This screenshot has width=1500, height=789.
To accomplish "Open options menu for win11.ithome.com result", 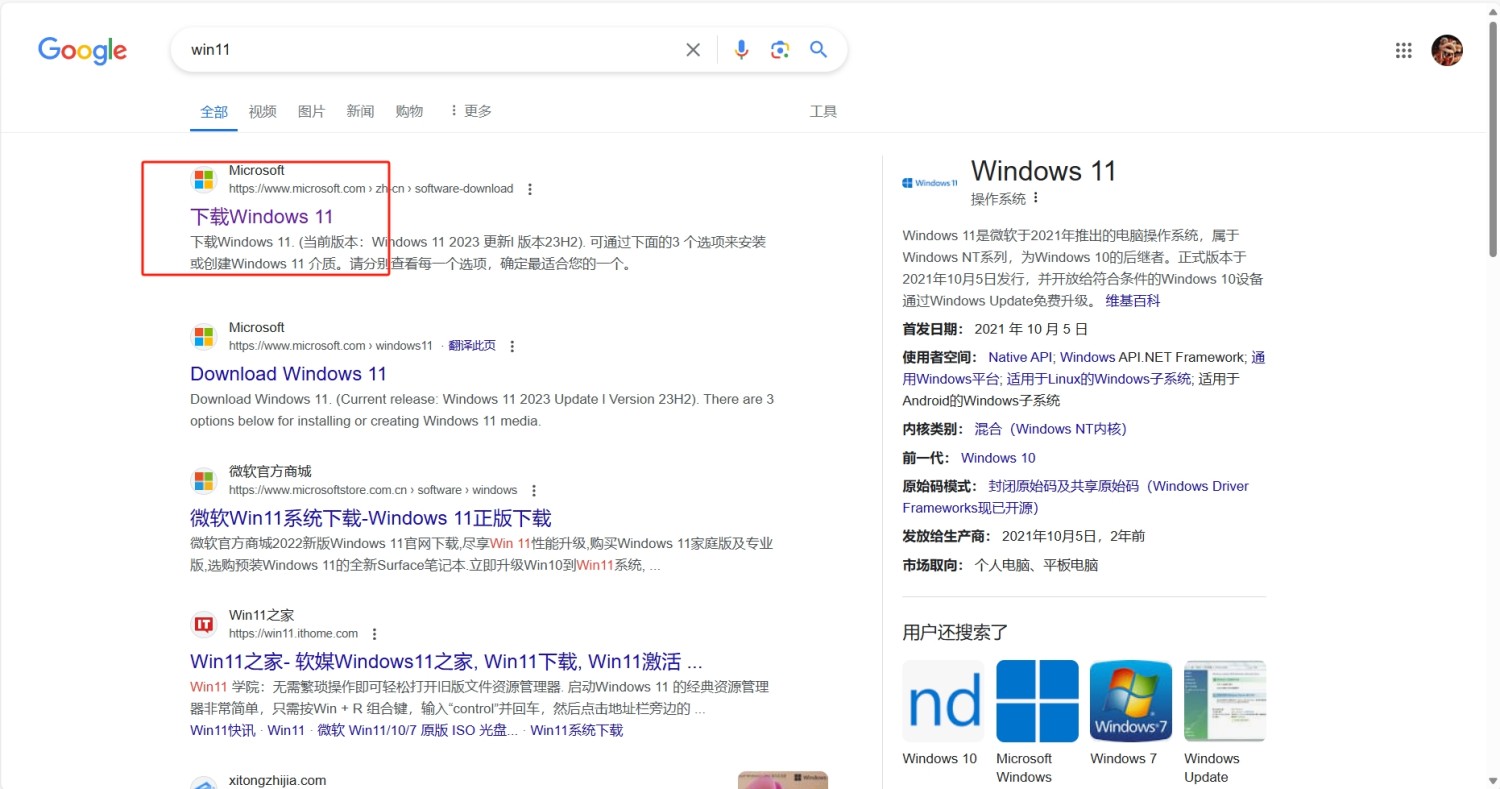I will pos(375,634).
